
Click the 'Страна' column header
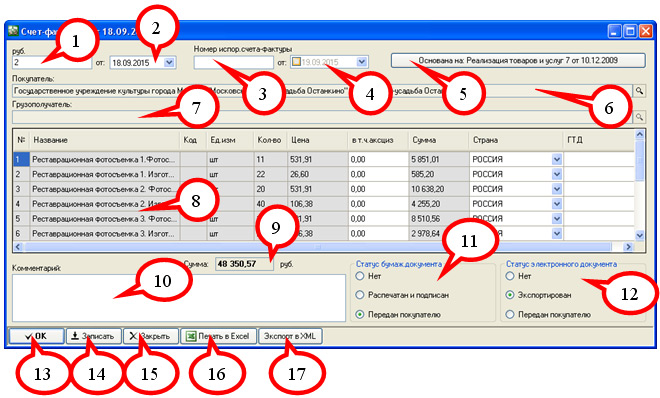516,140
